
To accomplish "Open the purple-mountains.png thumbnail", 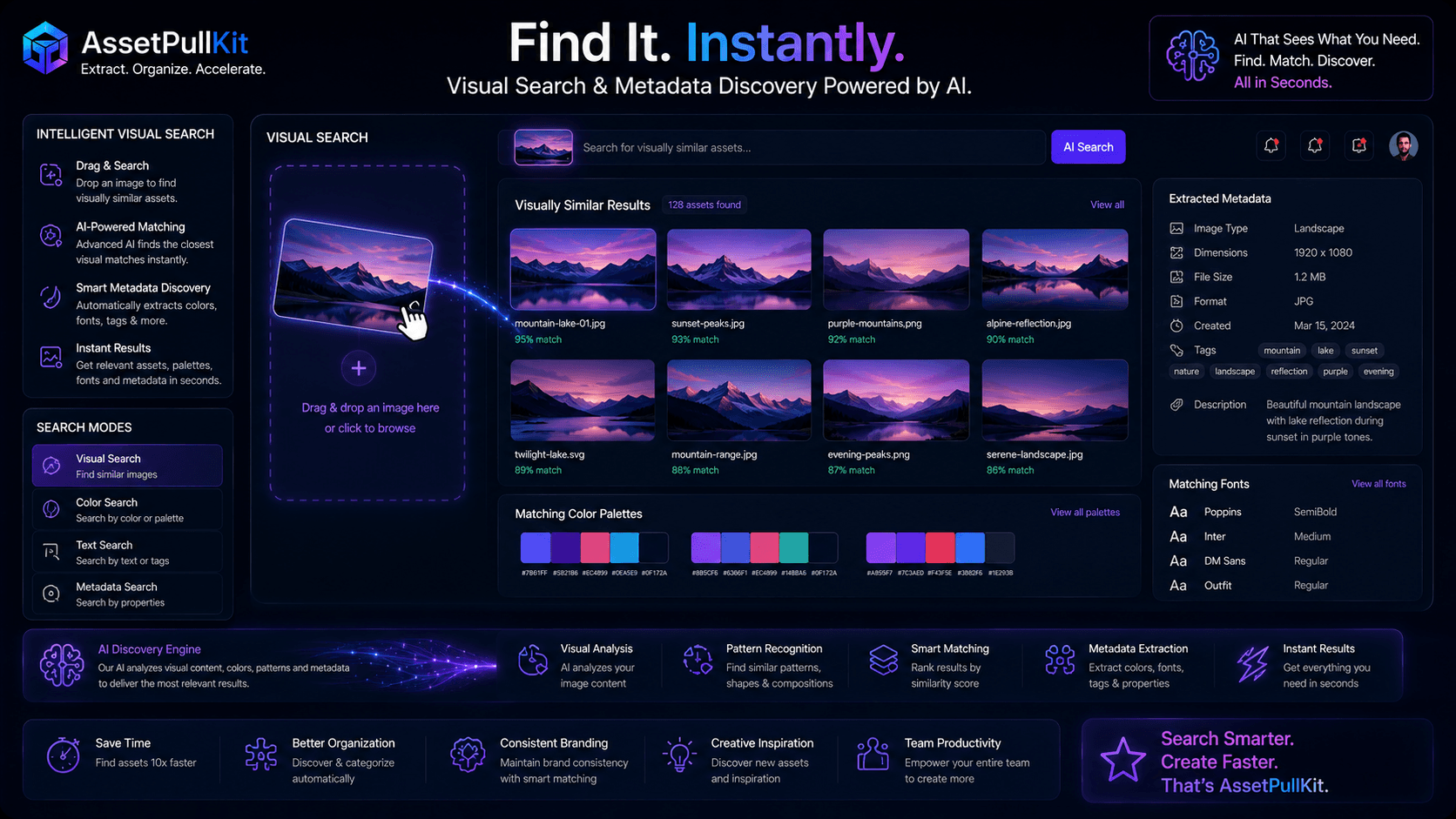I will point(896,269).
